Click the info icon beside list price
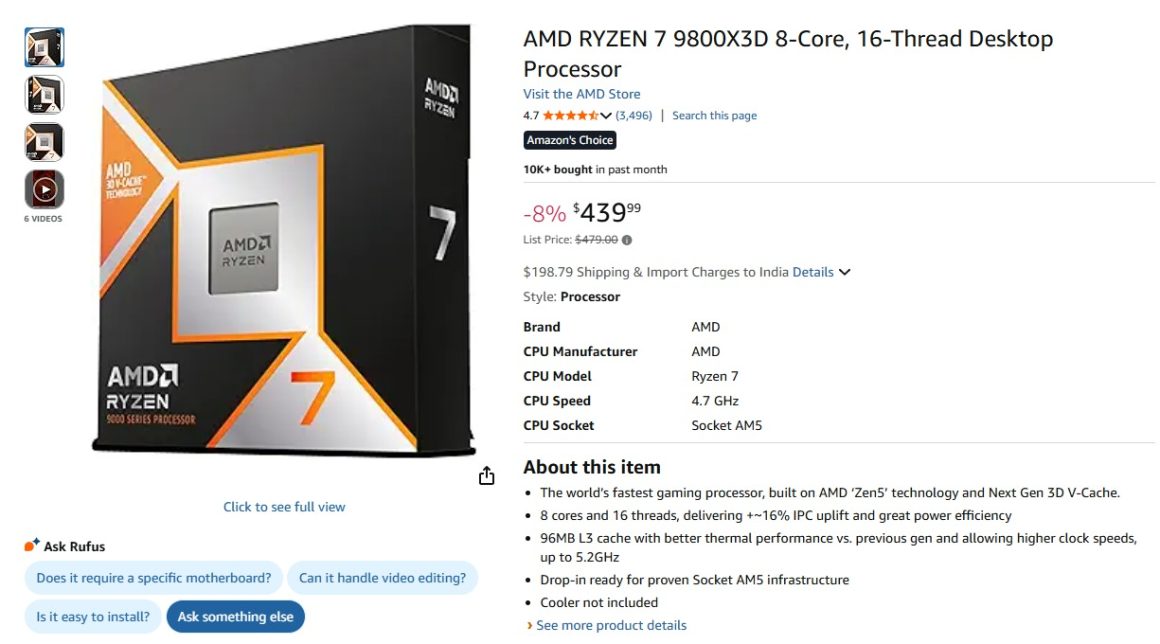 [625, 239]
